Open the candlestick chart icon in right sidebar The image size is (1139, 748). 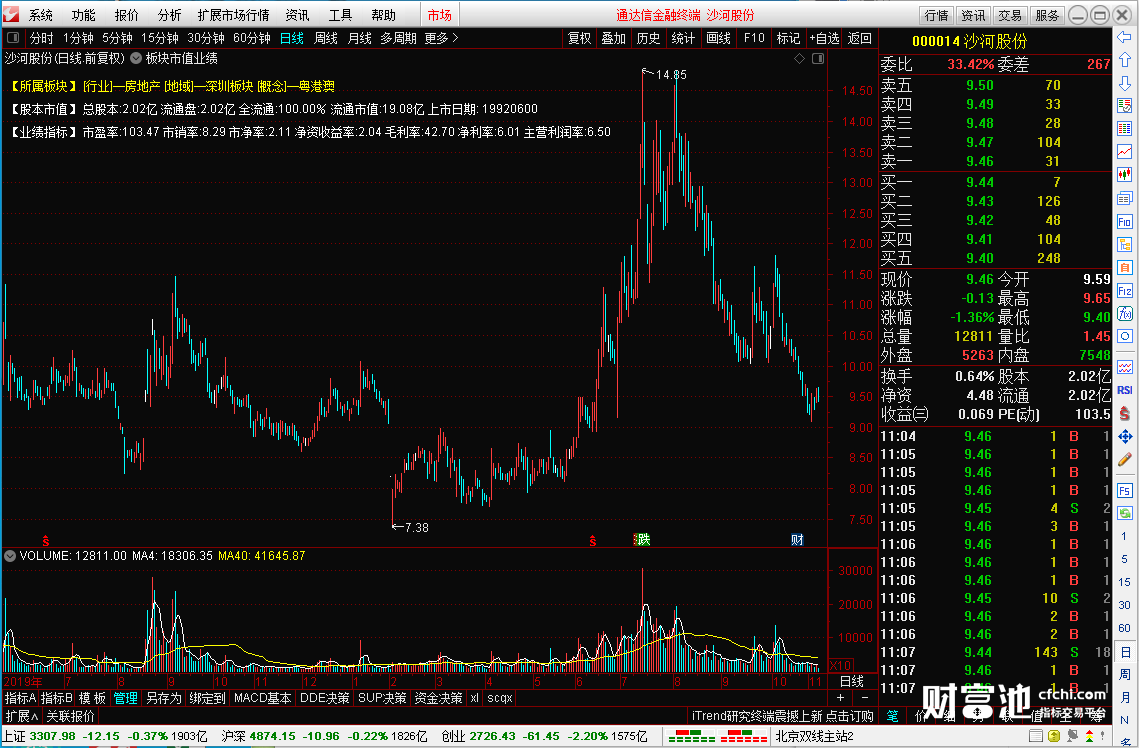point(1124,175)
